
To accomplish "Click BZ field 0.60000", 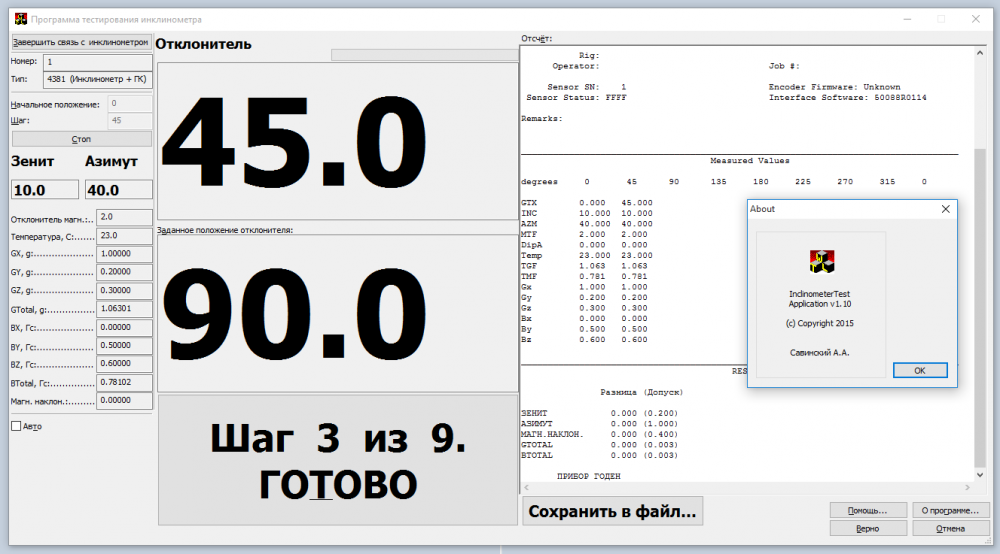I will [124, 364].
